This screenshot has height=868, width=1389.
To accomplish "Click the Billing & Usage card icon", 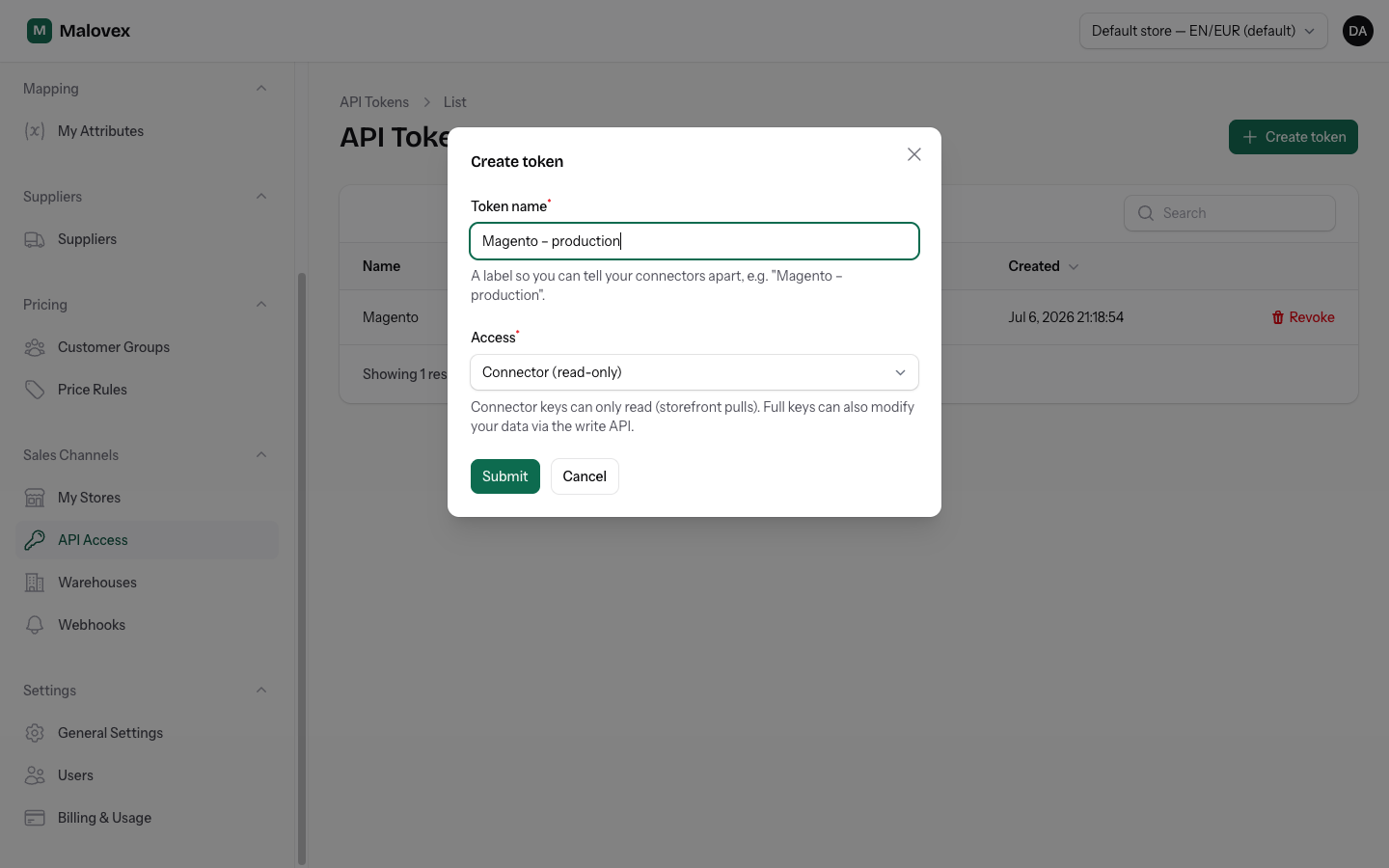I will point(35,818).
